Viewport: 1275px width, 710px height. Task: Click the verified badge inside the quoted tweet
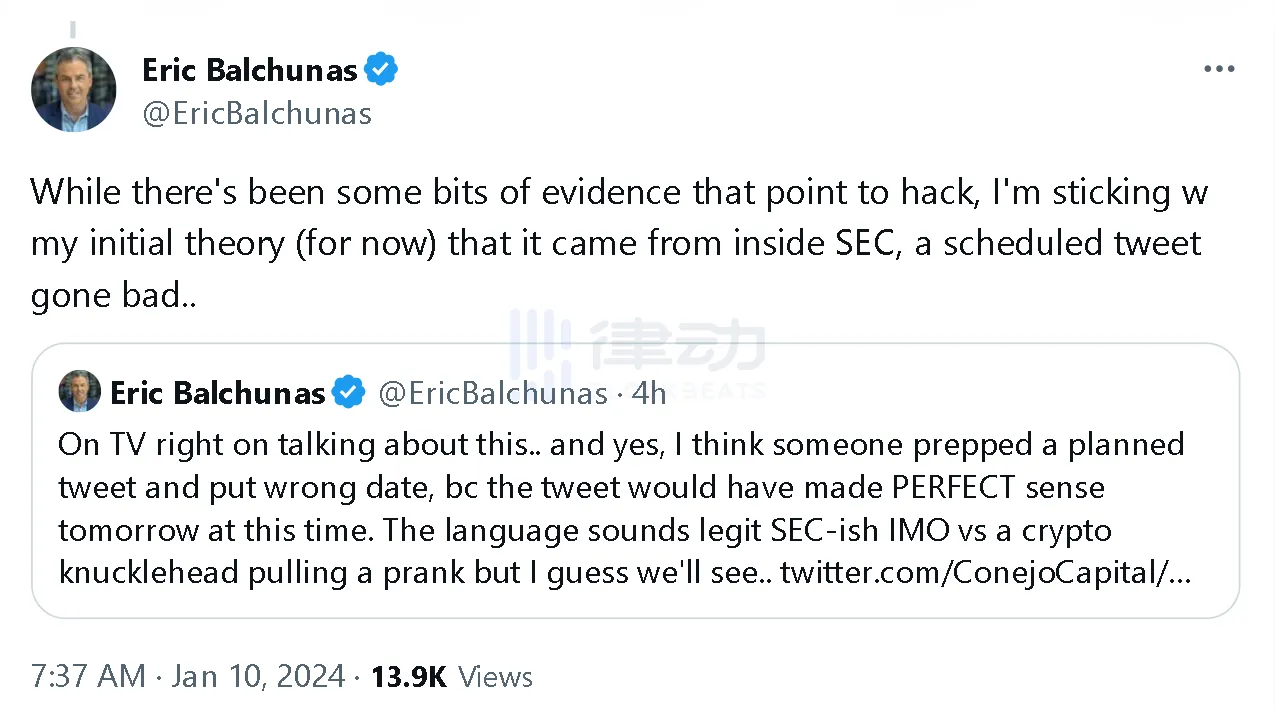(x=348, y=393)
